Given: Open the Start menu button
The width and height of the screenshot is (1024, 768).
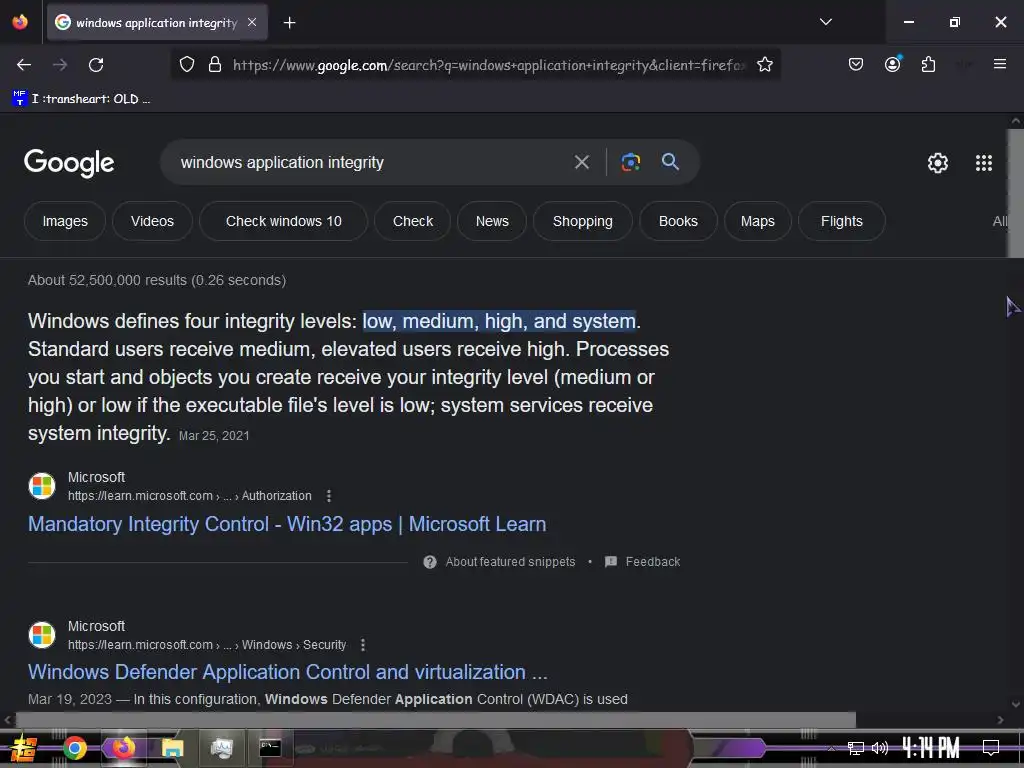Looking at the screenshot, I should 23,748.
